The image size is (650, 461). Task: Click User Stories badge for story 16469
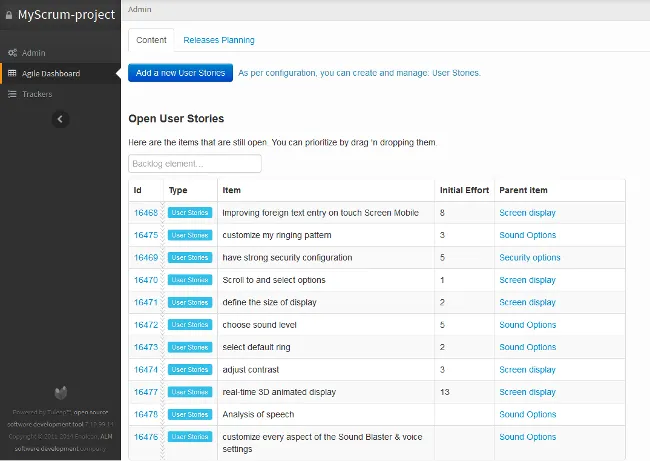tap(189, 258)
